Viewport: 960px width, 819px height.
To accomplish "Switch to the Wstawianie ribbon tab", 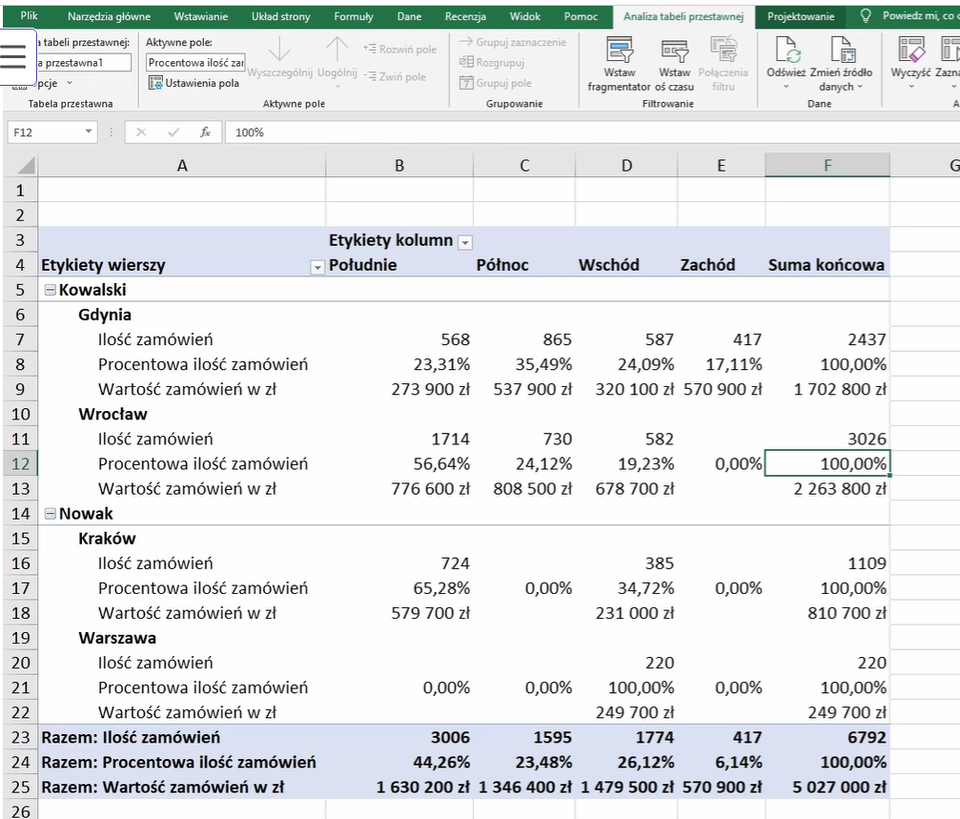I will [x=200, y=17].
